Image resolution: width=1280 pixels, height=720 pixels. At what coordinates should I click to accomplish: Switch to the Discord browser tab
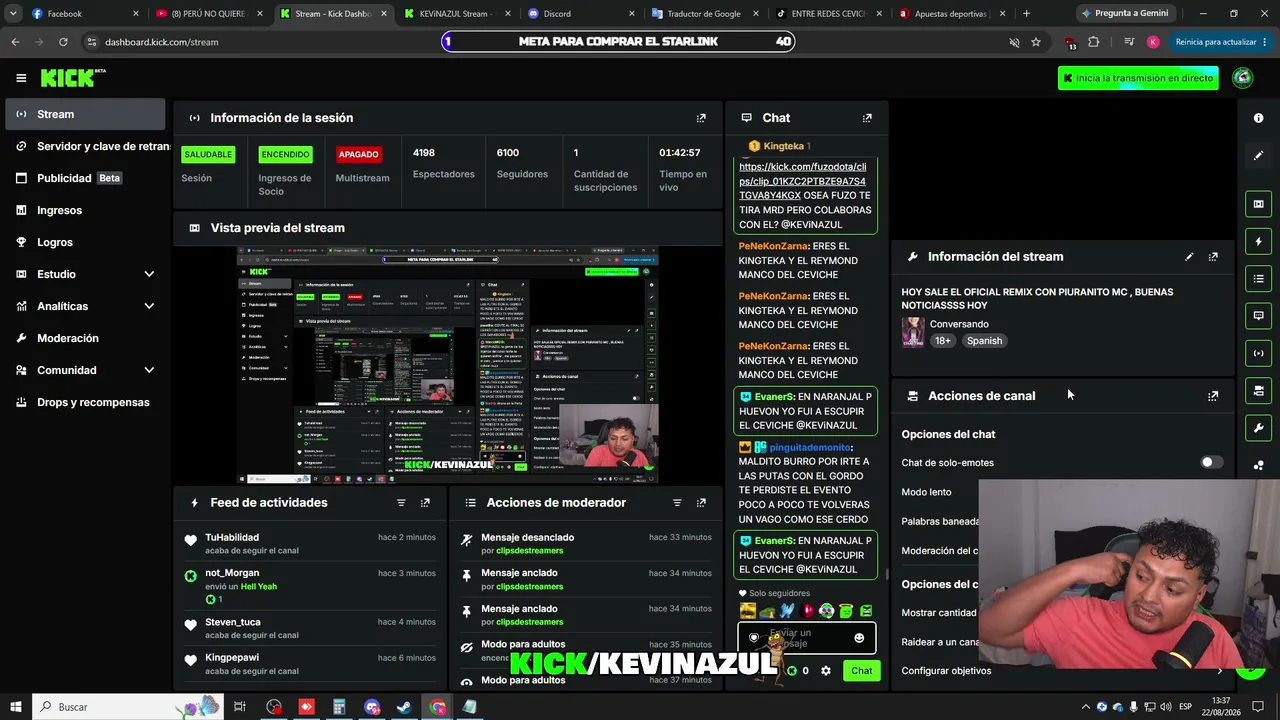(x=582, y=14)
